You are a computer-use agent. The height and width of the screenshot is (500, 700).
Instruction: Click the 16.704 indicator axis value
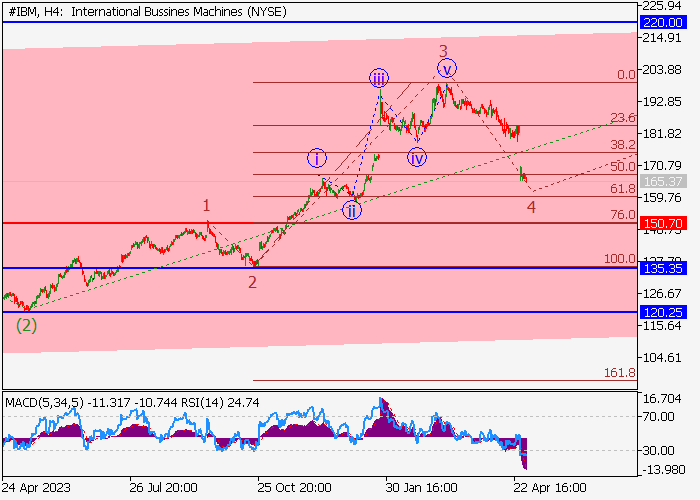[662, 399]
